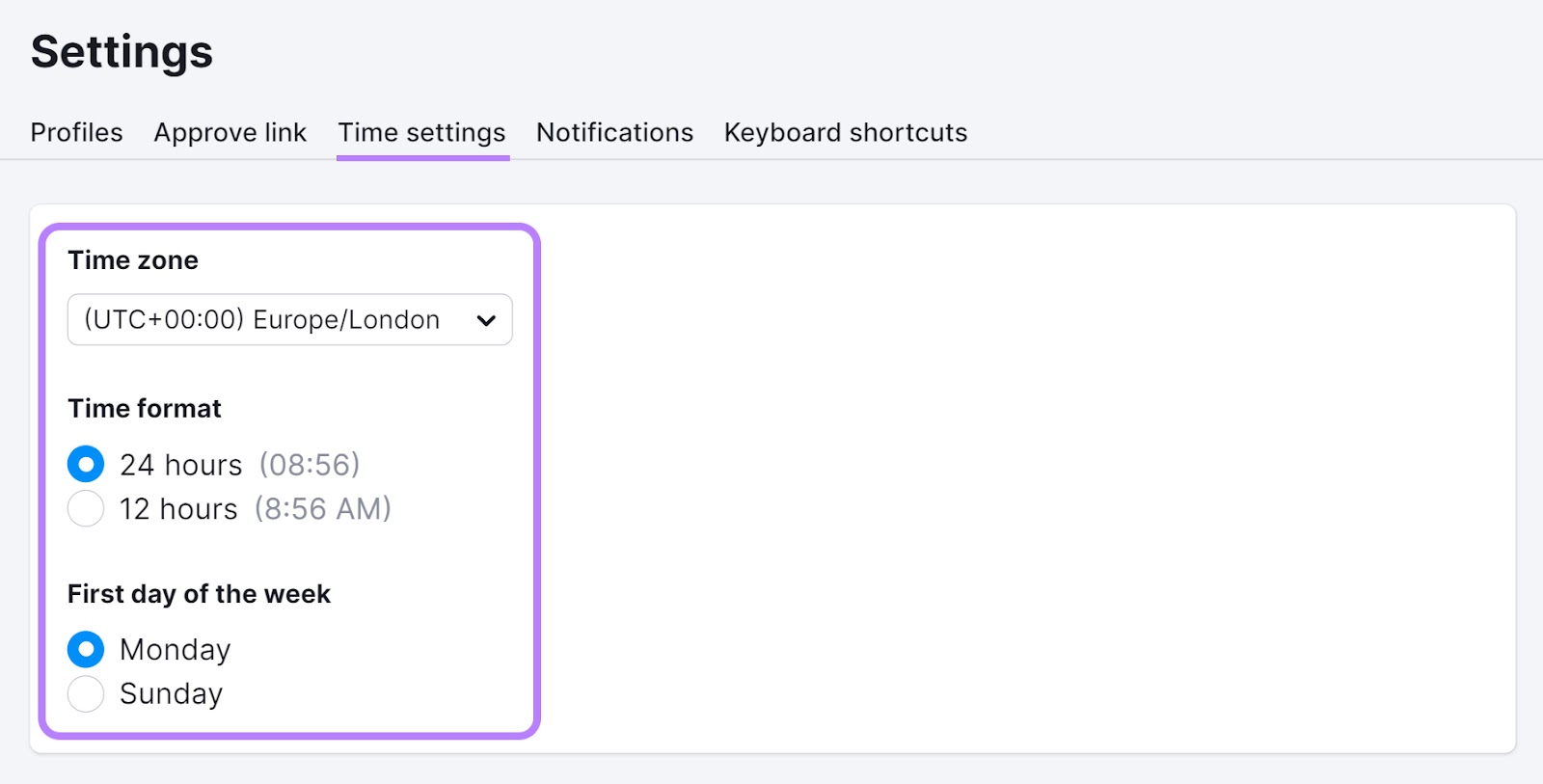Viewport: 1543px width, 784px height.
Task: Select the 24 hours radio button
Action: coord(86,465)
